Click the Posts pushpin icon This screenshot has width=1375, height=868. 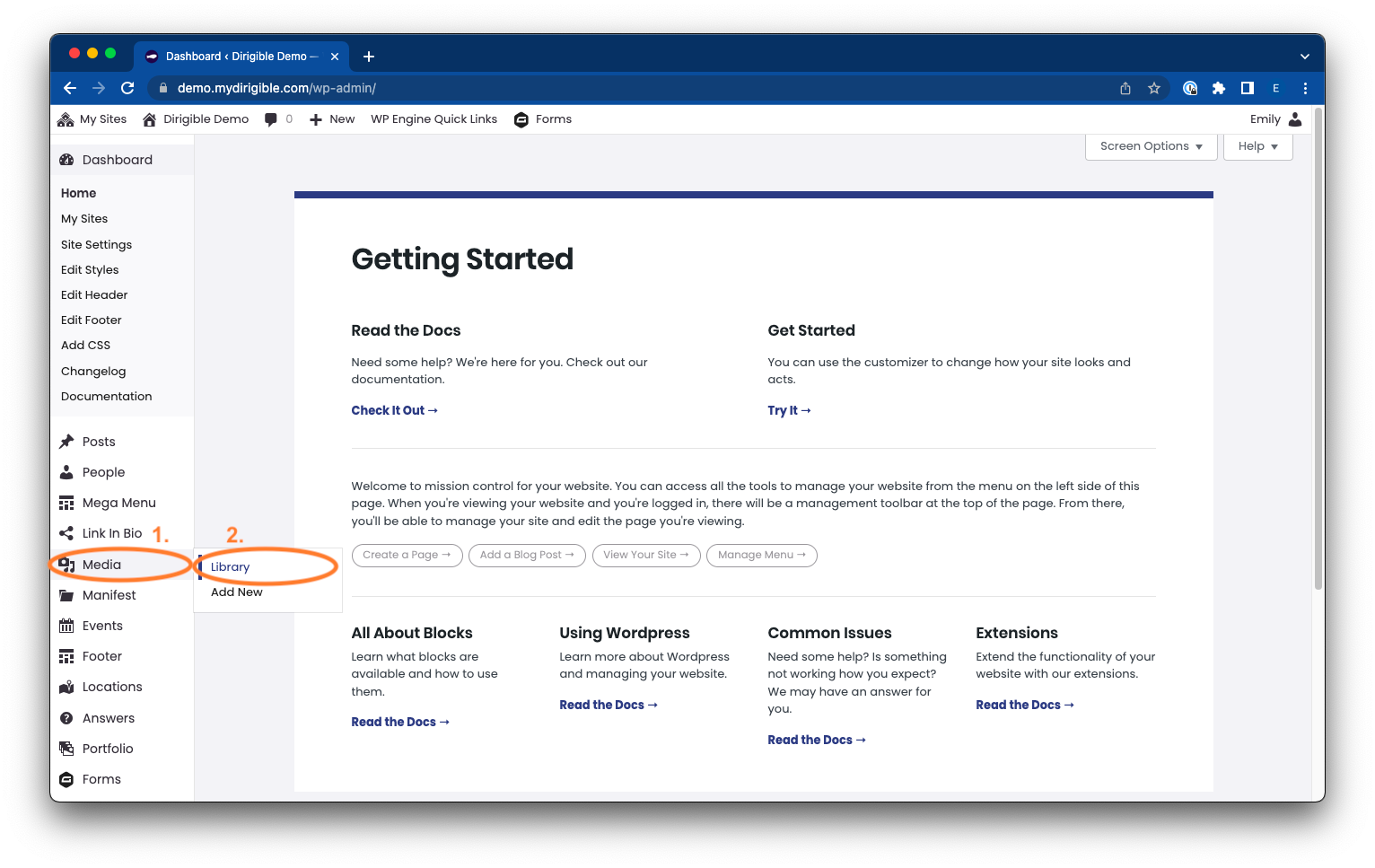click(x=66, y=442)
